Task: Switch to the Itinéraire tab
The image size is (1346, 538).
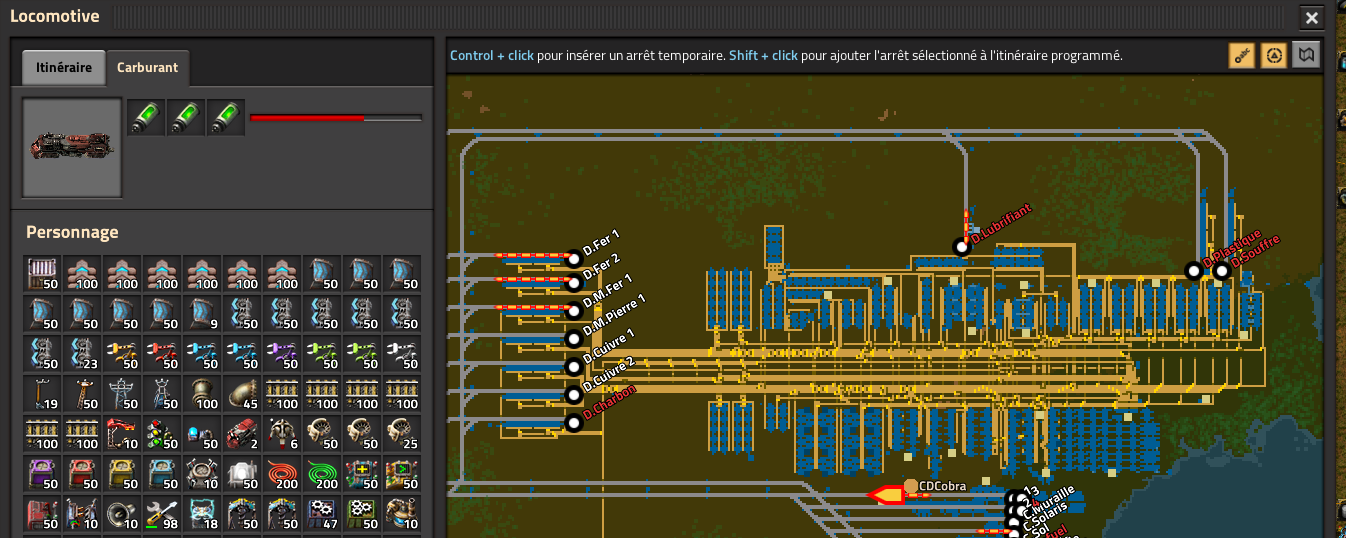Action: coord(64,68)
